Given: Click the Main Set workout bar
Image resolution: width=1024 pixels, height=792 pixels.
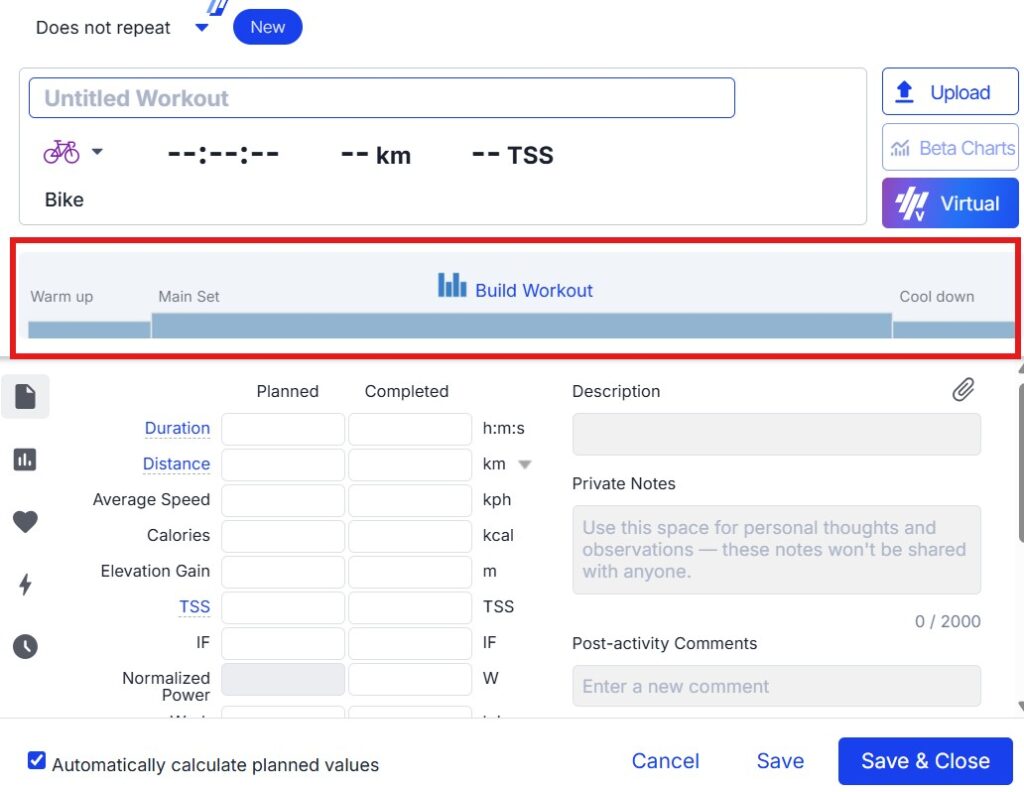Looking at the screenshot, I should click(522, 326).
